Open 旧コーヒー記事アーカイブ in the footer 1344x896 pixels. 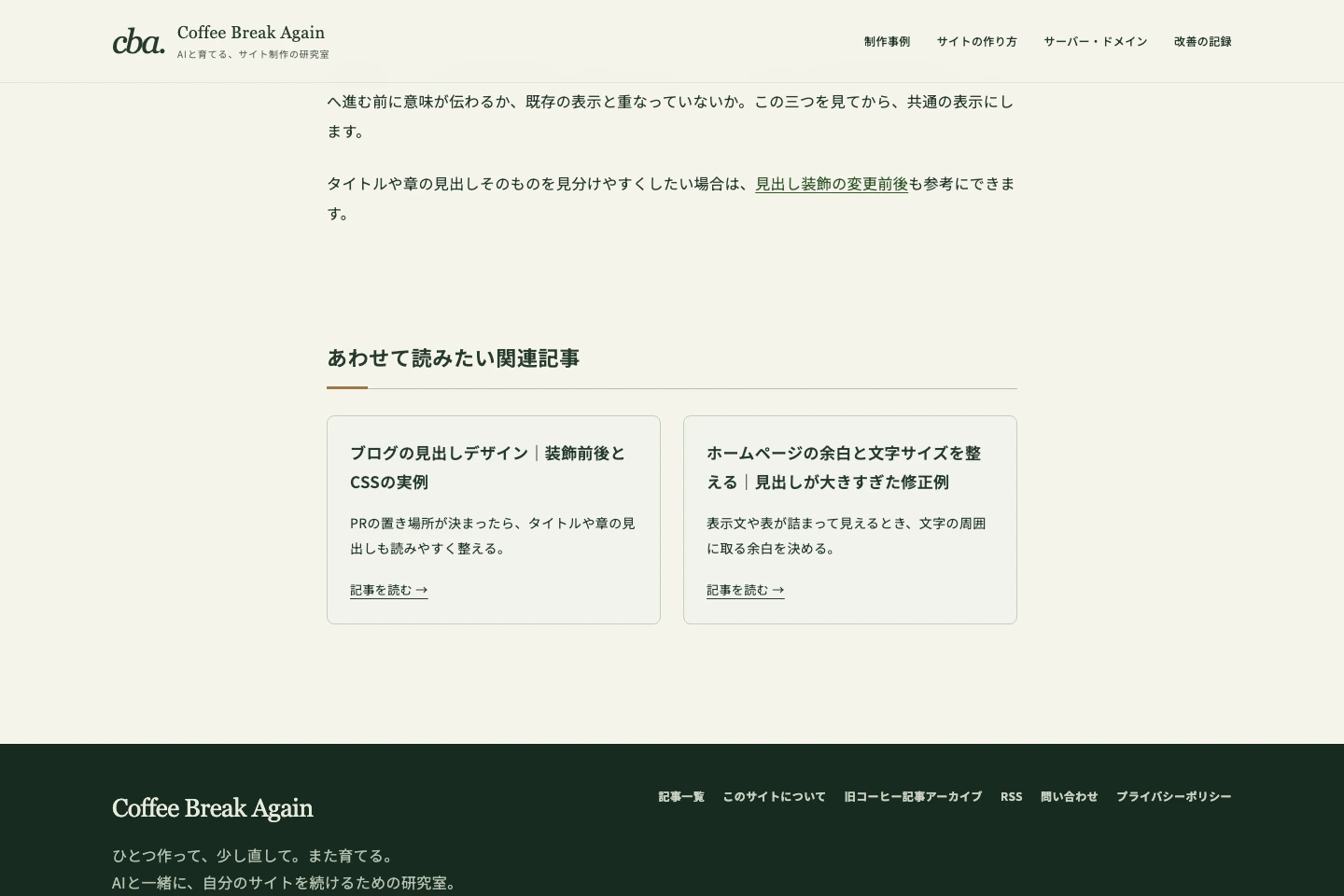[913, 796]
